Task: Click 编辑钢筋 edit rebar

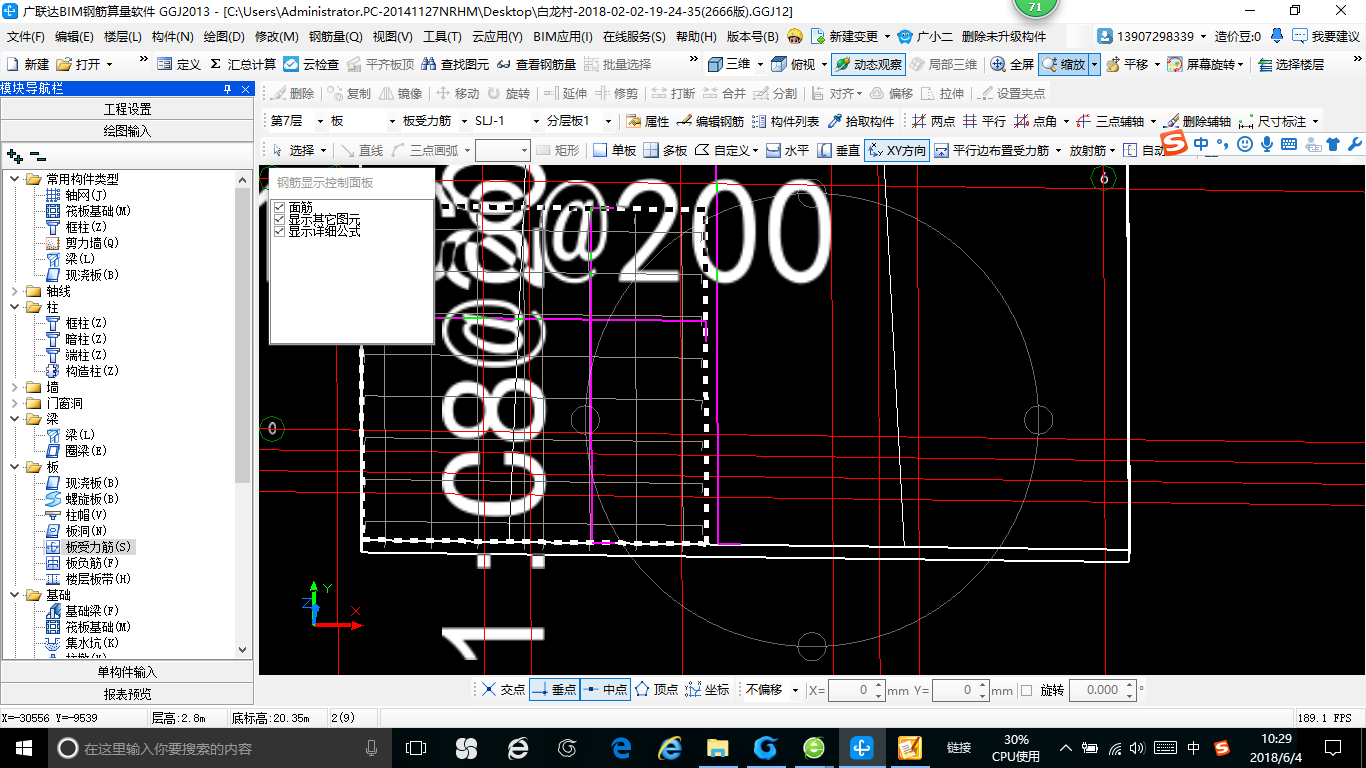Action: [710, 121]
